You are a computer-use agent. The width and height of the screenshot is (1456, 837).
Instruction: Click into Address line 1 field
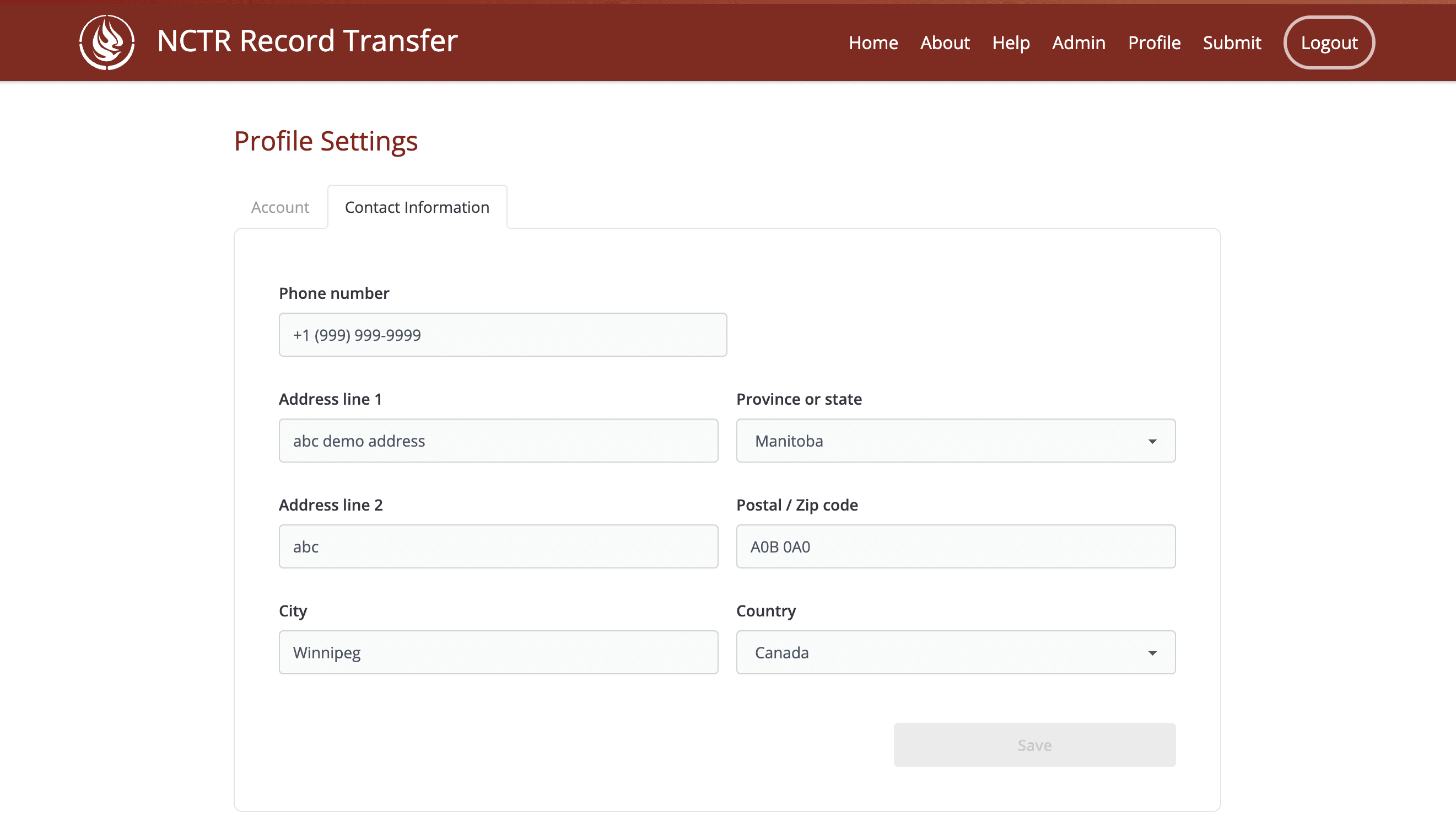(498, 441)
